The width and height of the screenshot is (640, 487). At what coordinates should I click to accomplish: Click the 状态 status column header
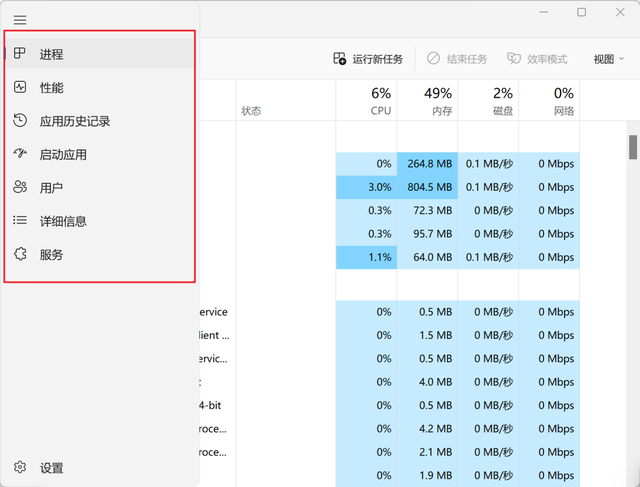tap(285, 101)
